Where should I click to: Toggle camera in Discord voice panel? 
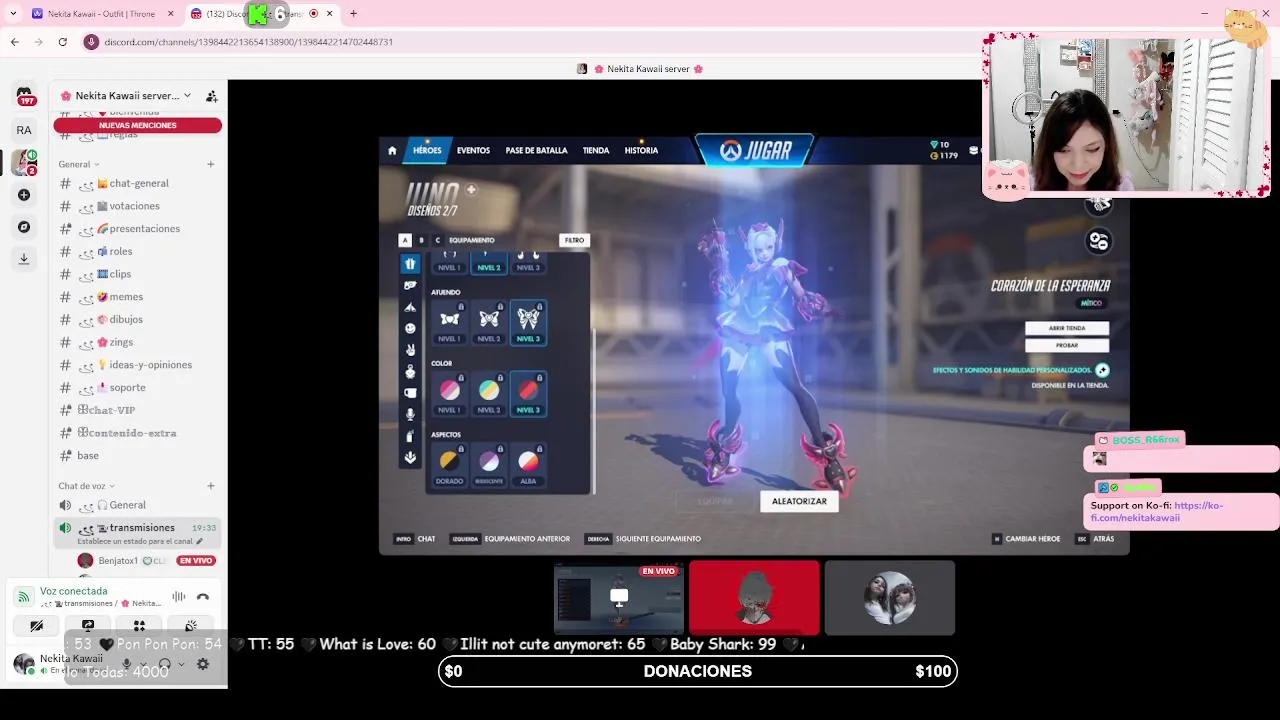pyautogui.click(x=37, y=626)
